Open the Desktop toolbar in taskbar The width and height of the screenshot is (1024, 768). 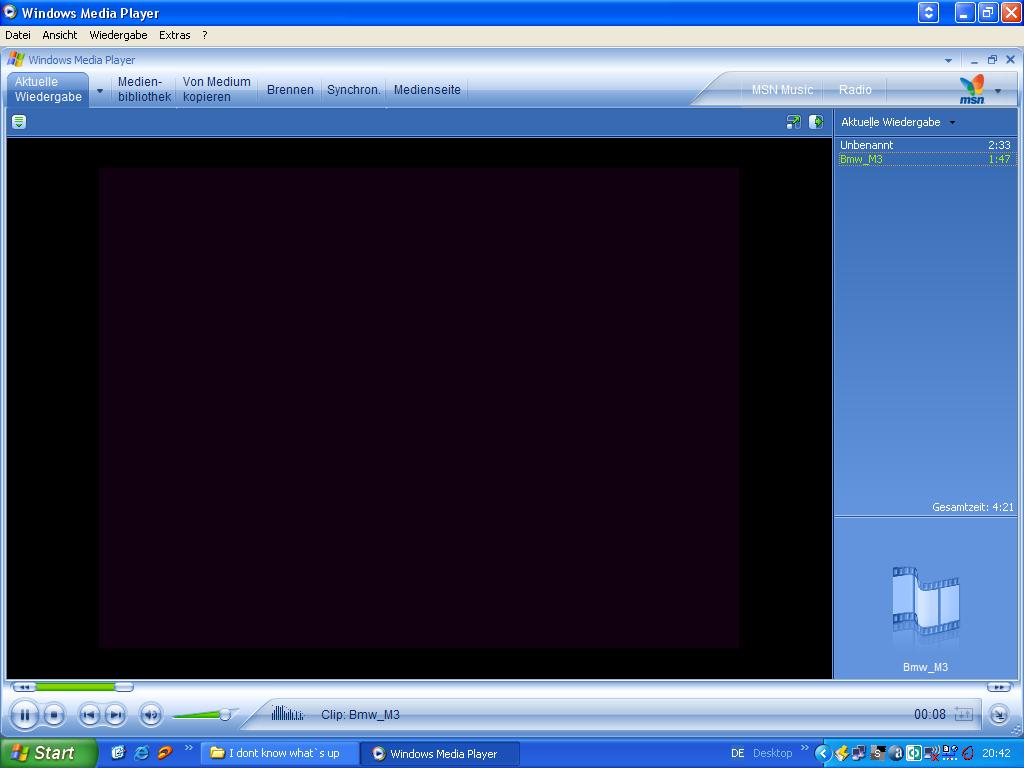pyautogui.click(x=772, y=753)
